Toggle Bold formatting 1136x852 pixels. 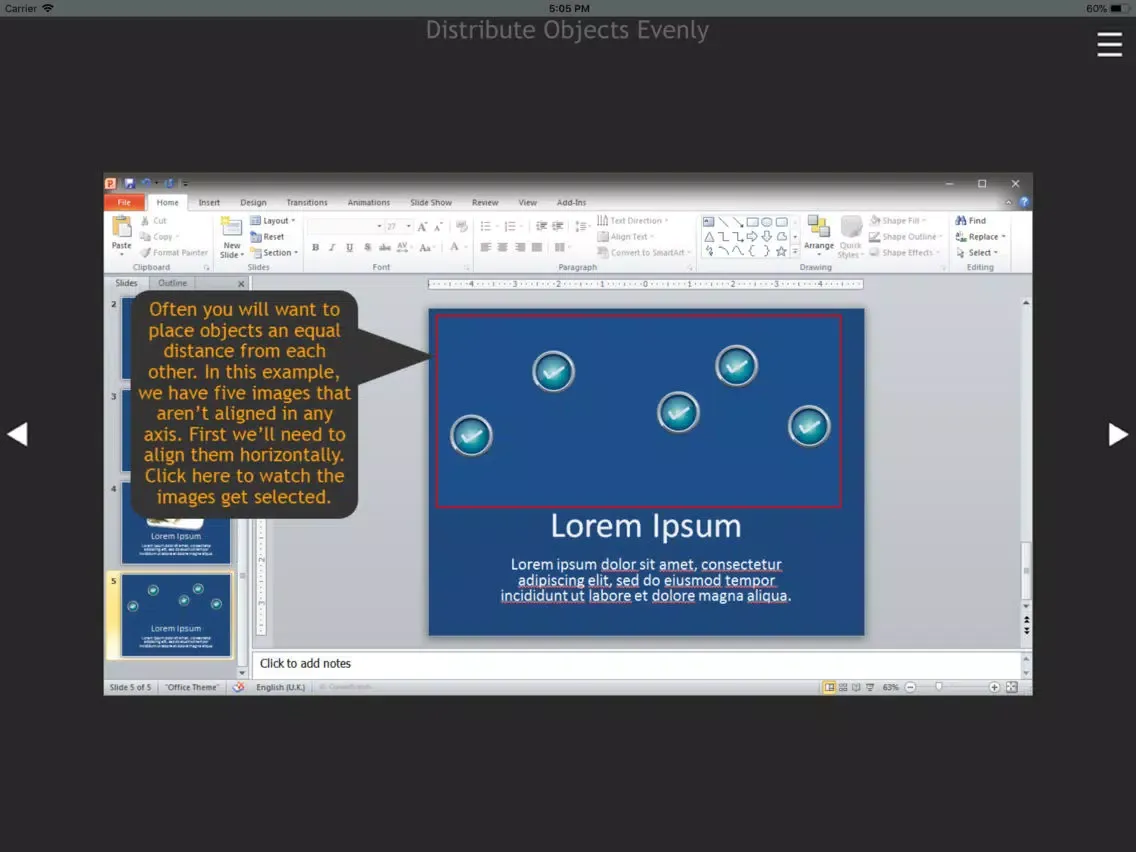[x=315, y=248]
